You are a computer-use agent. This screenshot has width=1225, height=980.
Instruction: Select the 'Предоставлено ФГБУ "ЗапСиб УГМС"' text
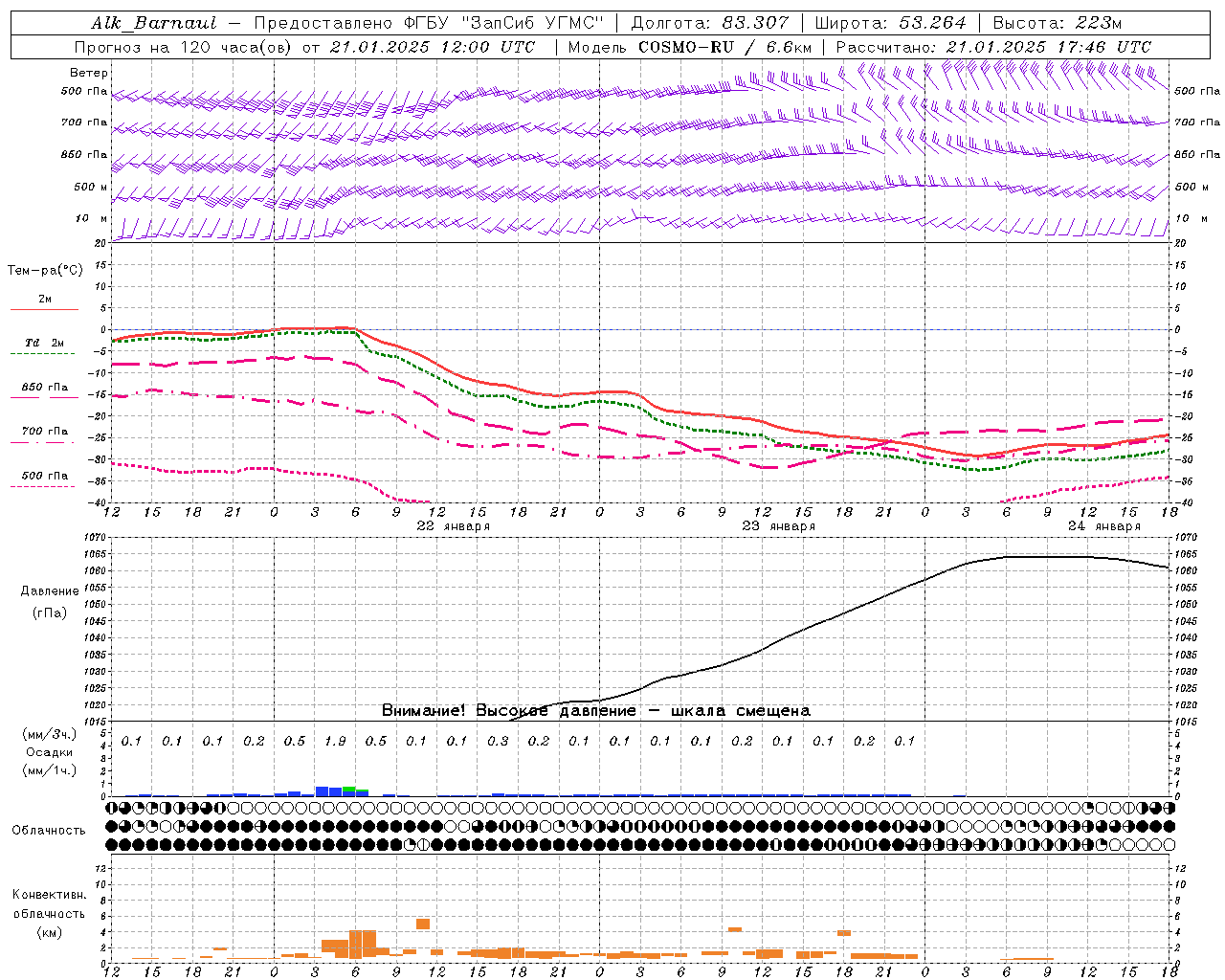[430, 23]
